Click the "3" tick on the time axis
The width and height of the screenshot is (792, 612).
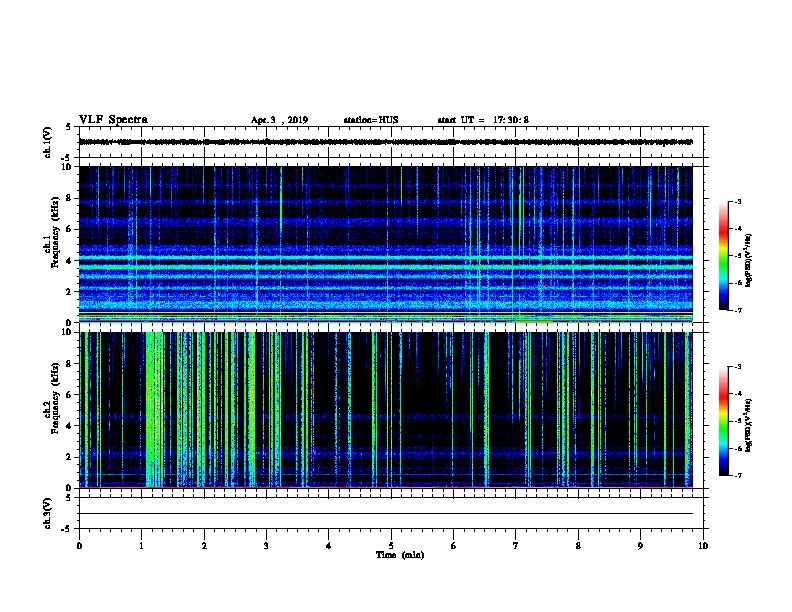click(266, 546)
